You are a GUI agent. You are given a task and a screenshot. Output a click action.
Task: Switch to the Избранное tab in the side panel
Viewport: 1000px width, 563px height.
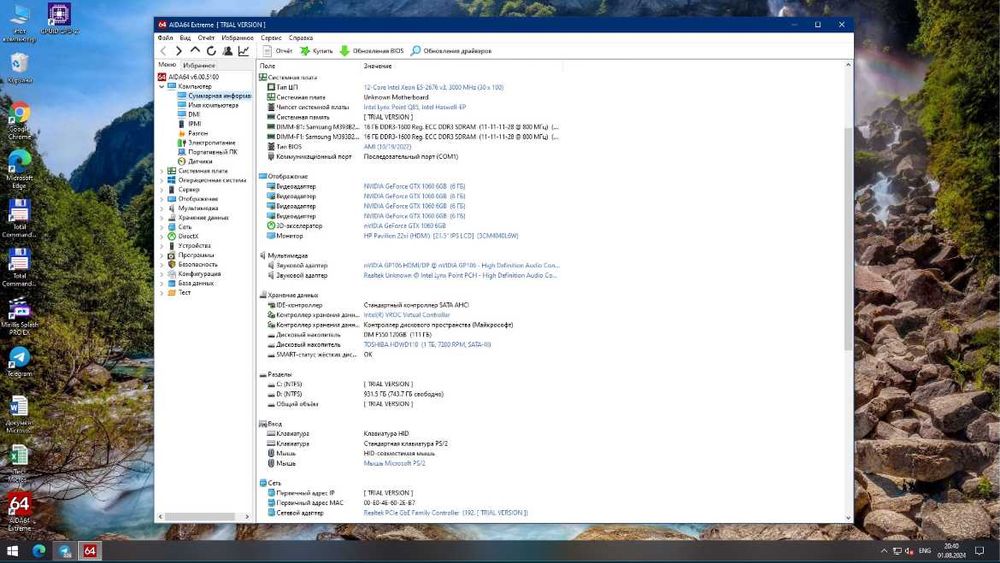[199, 65]
